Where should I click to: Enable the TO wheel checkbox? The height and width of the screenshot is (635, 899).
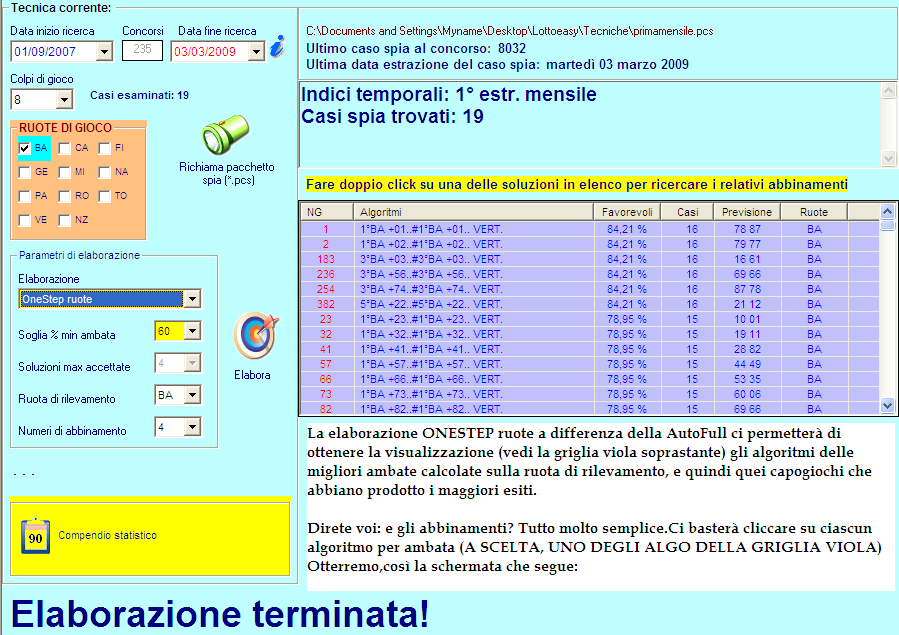click(x=104, y=196)
